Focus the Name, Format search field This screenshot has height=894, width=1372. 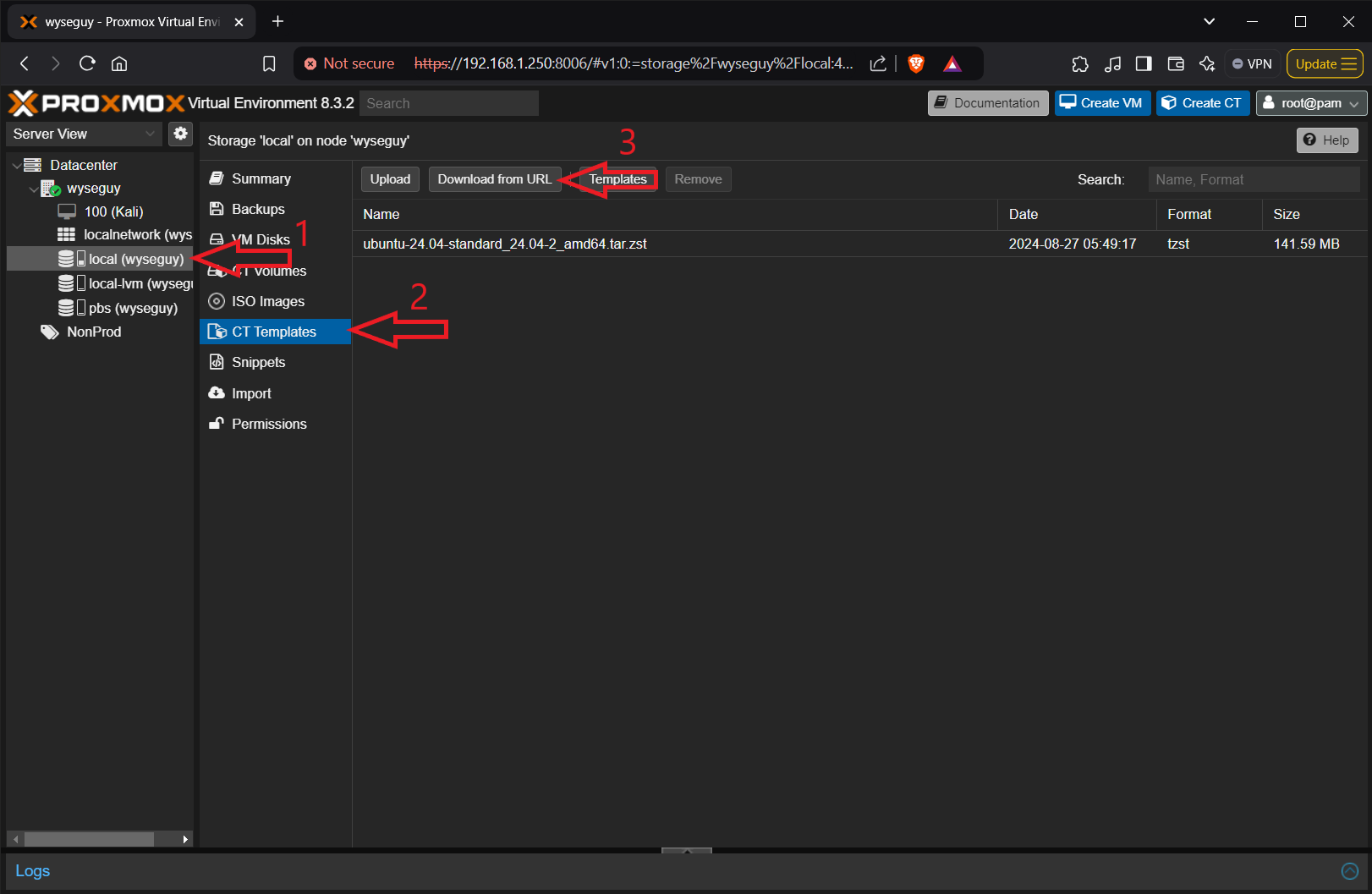coord(1254,179)
